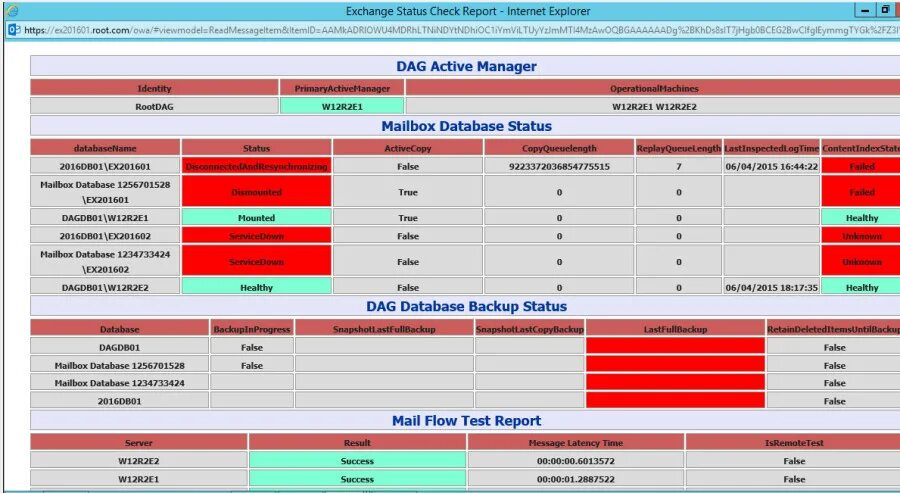Click the IsRemoteTest column header
The height and width of the screenshot is (493, 900).
coord(794,442)
